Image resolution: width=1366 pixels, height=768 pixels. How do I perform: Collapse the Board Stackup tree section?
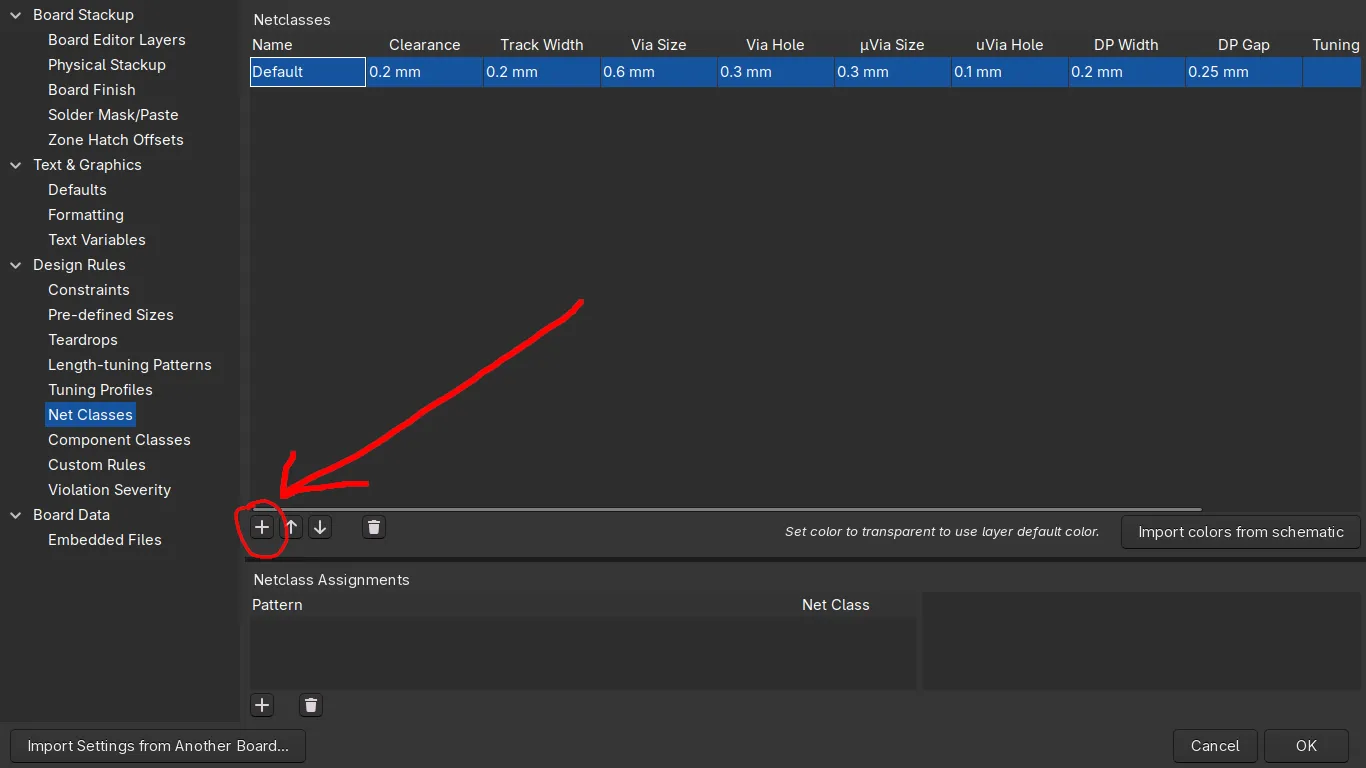pos(15,15)
